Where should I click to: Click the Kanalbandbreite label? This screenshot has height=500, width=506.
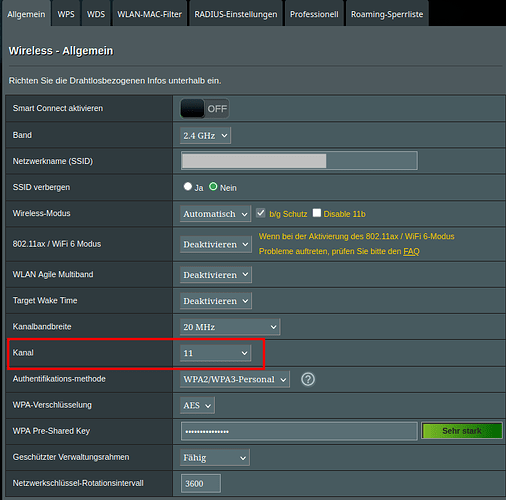pyautogui.click(x=42, y=327)
